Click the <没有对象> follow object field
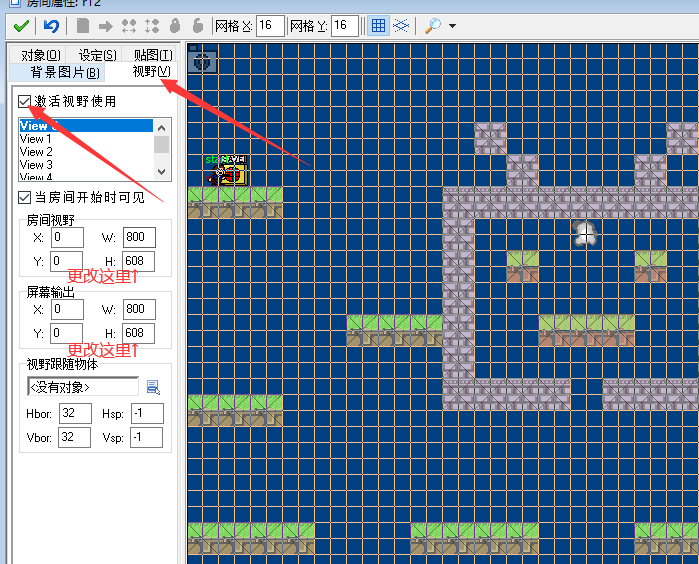 pyautogui.click(x=83, y=387)
